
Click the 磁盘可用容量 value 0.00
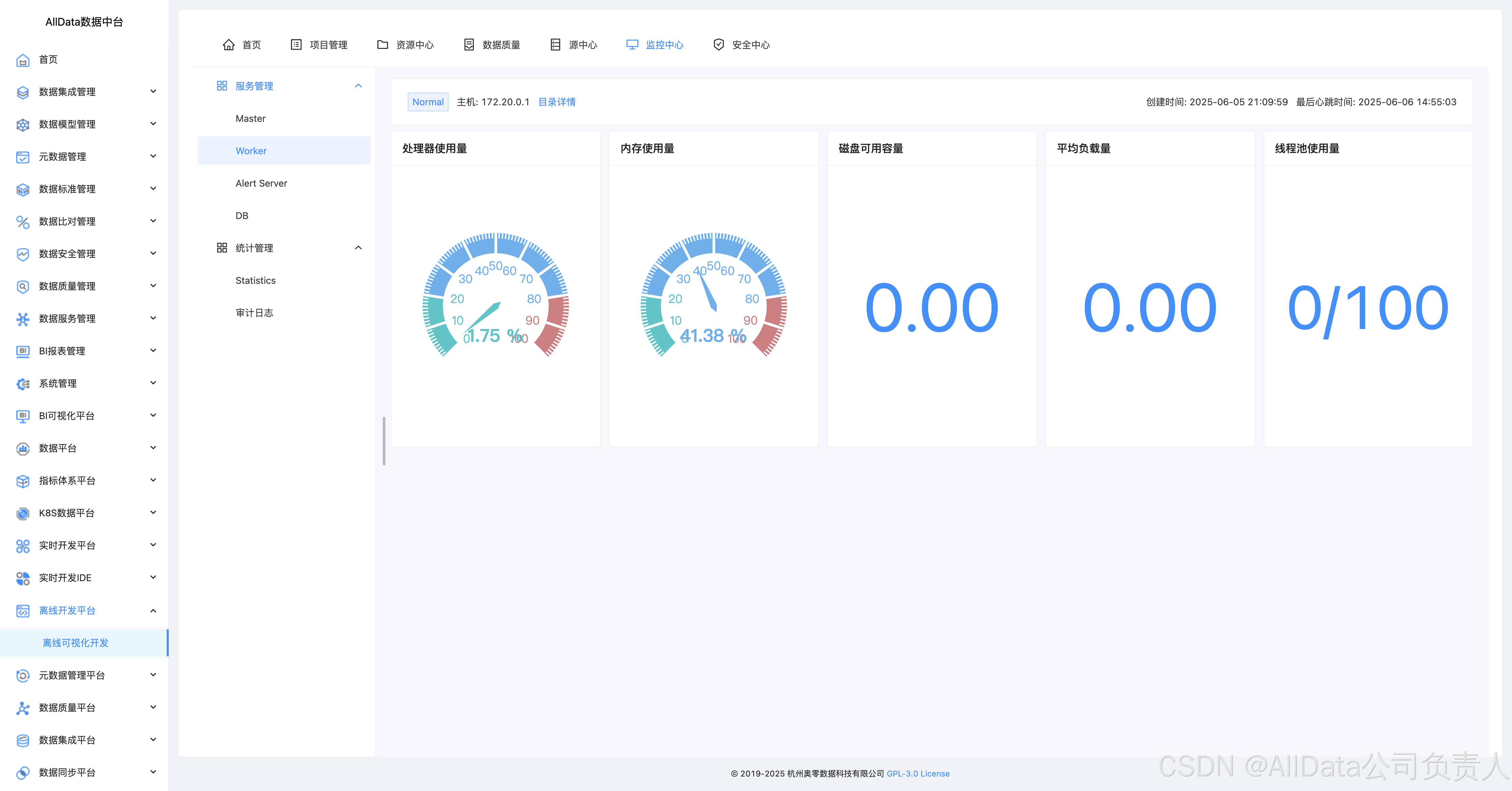[932, 307]
